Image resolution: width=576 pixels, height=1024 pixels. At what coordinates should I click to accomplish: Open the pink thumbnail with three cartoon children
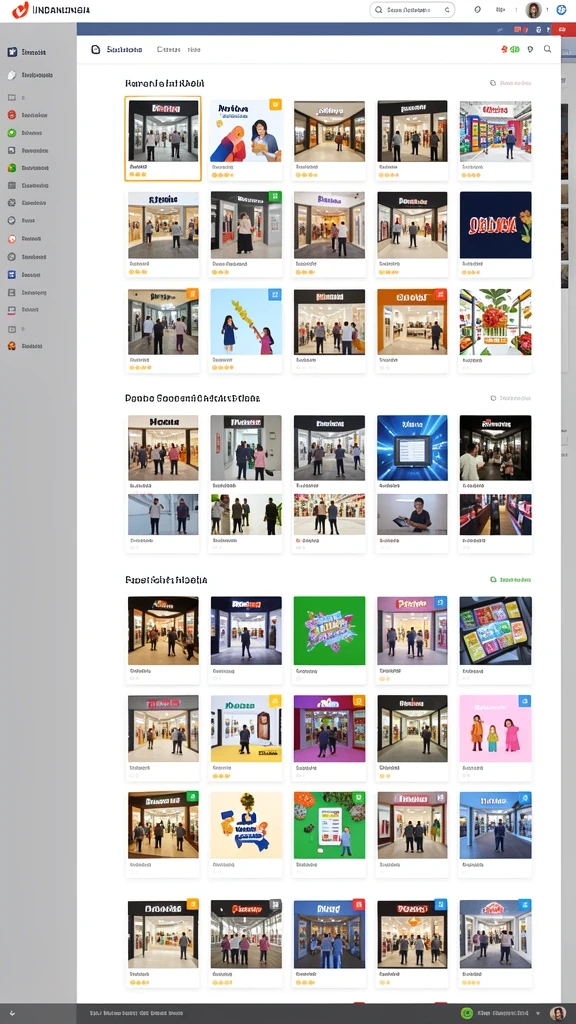495,728
